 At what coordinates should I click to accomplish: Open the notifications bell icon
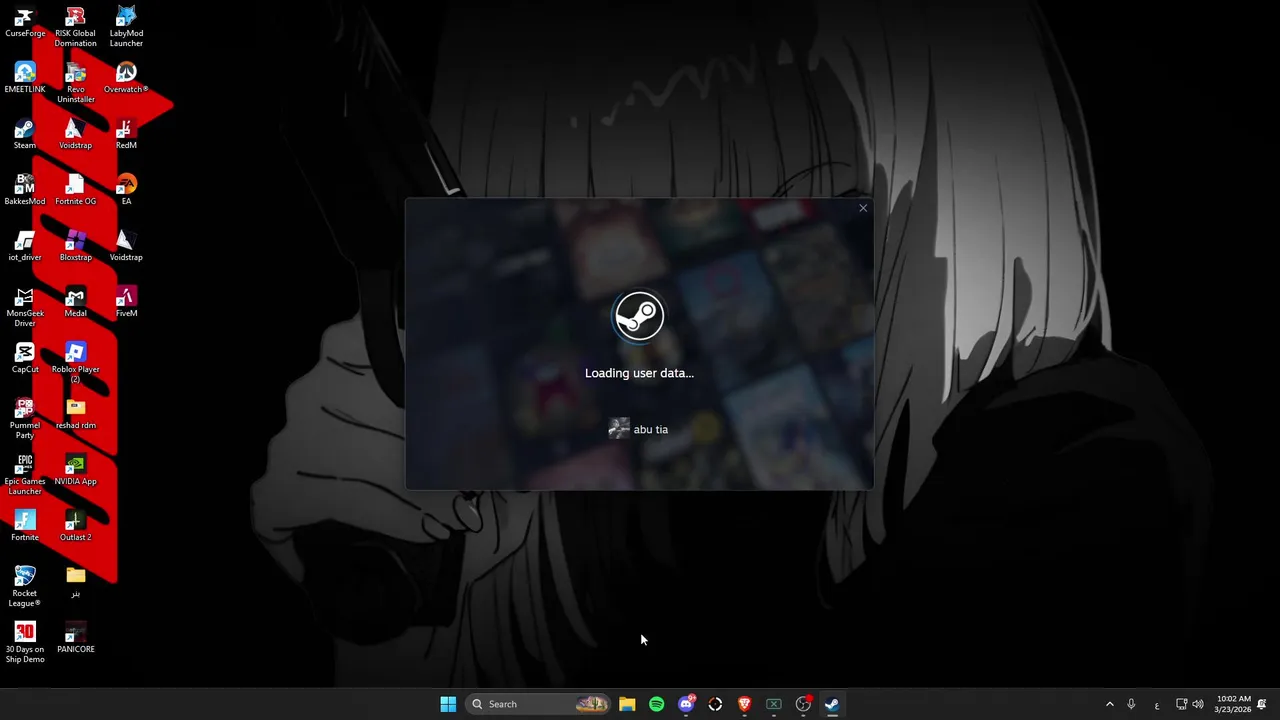point(1262,704)
